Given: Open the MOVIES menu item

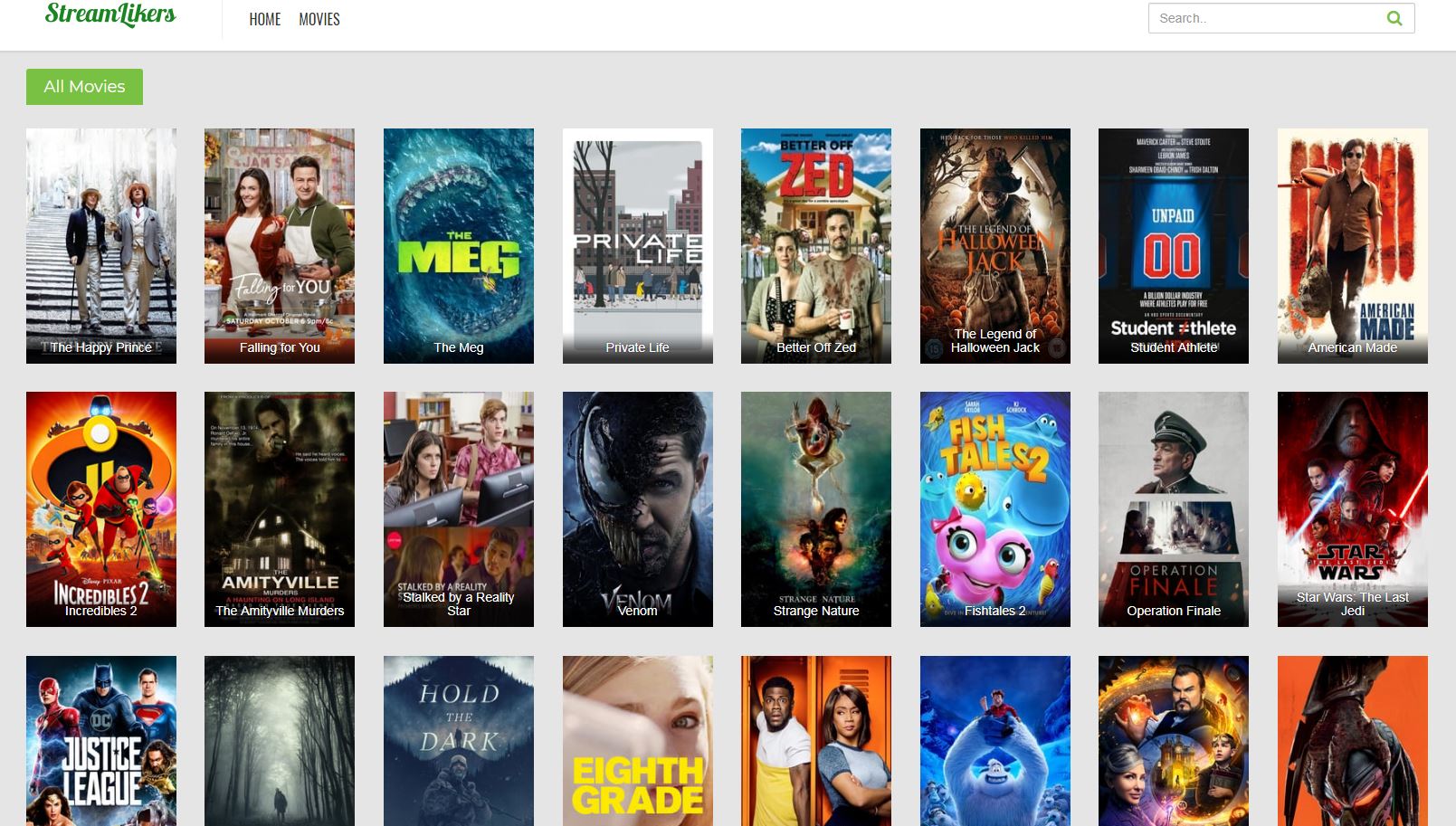Looking at the screenshot, I should tap(319, 19).
